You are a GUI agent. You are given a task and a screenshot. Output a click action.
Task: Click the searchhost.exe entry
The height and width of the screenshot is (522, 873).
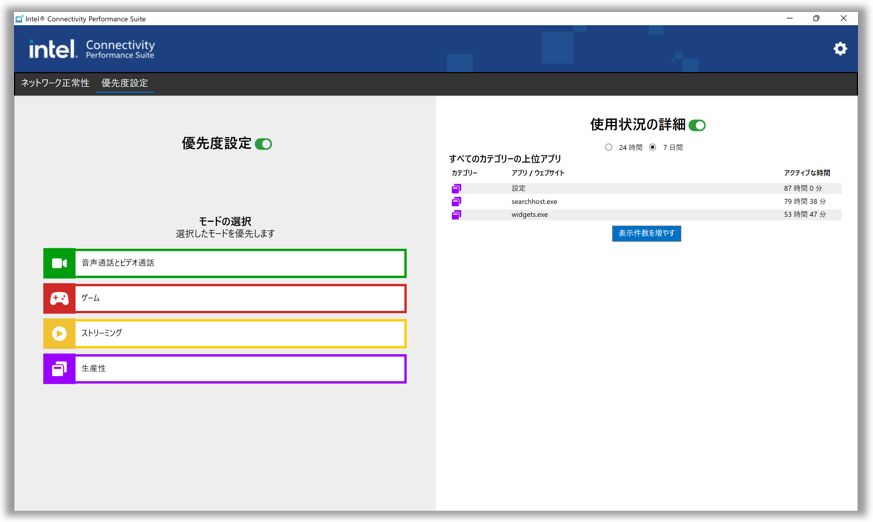click(534, 201)
